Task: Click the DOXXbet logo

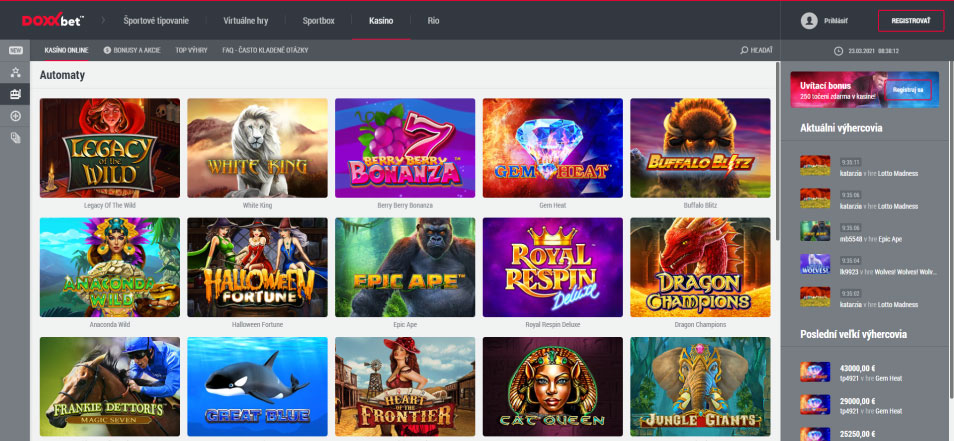Action: 52,21
